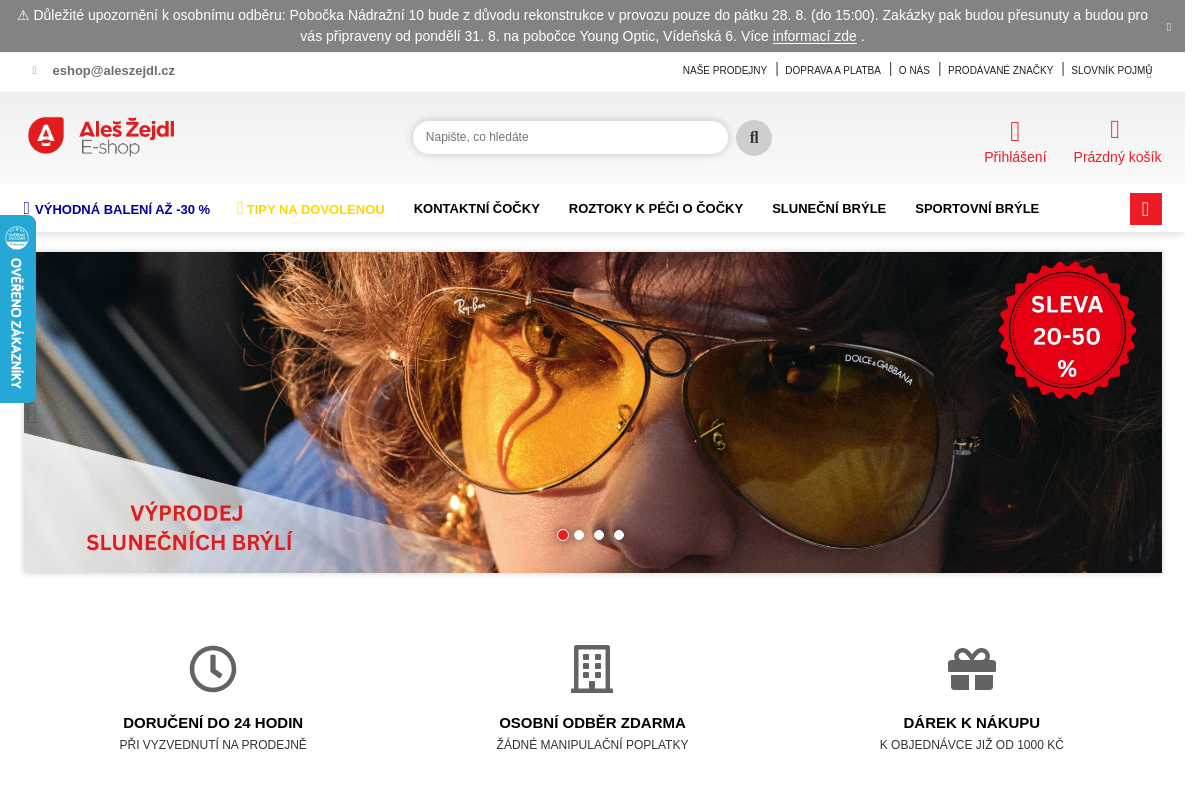Open Tipy na dovolenou menu

pyautogui.click(x=311, y=209)
